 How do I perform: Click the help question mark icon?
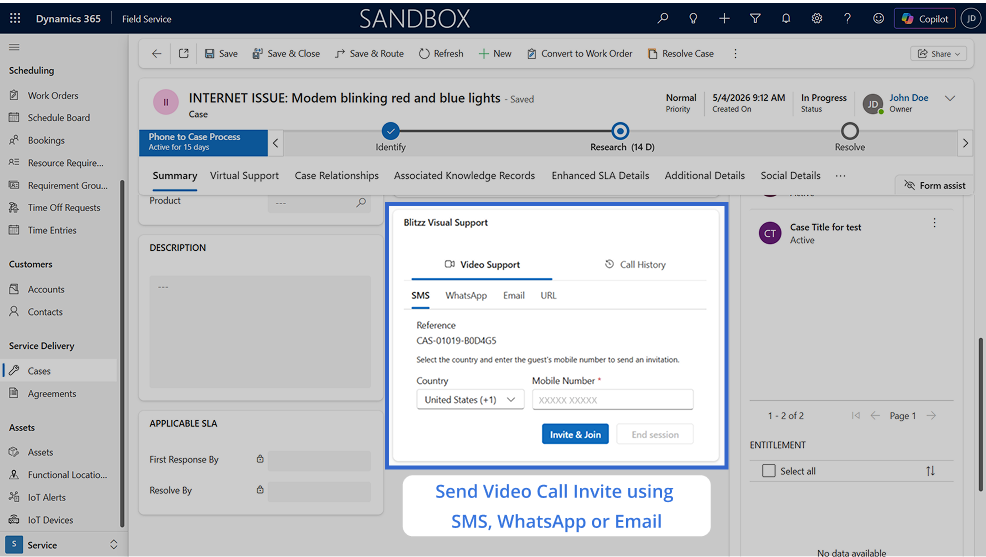click(x=848, y=18)
